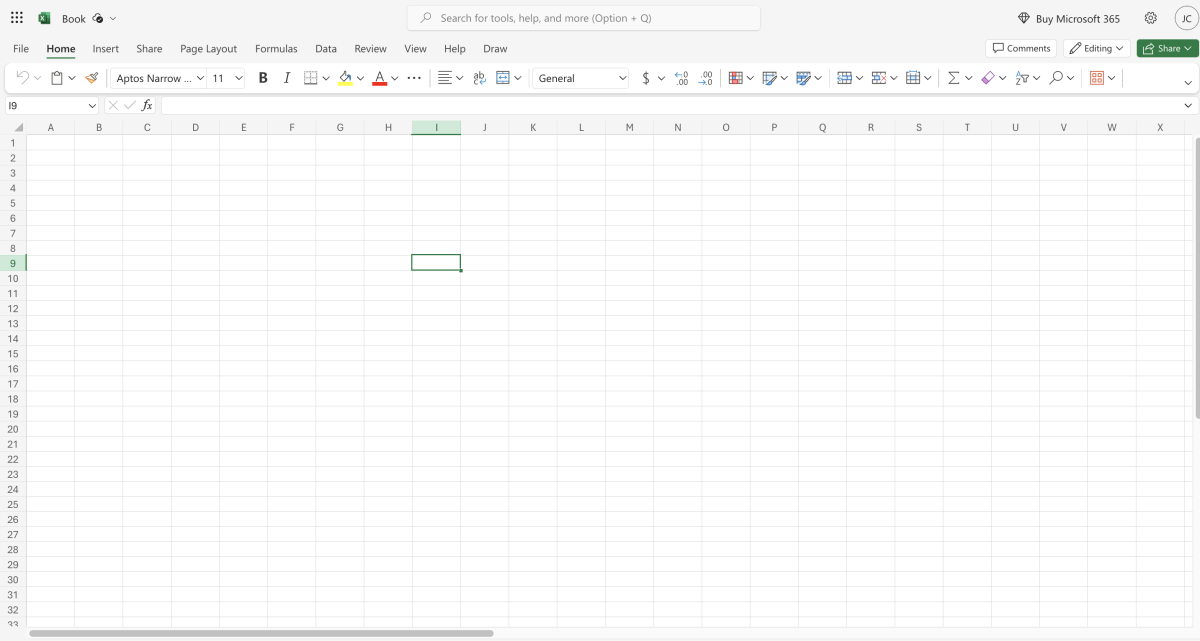This screenshot has width=1200, height=641.
Task: Toggle italic formatting
Action: coord(286,77)
